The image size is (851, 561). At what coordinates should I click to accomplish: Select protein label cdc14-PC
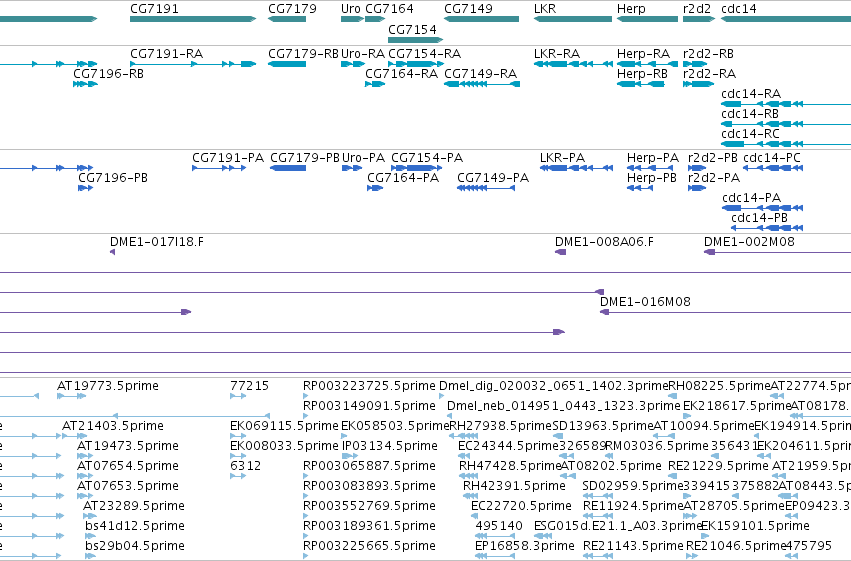[772, 158]
